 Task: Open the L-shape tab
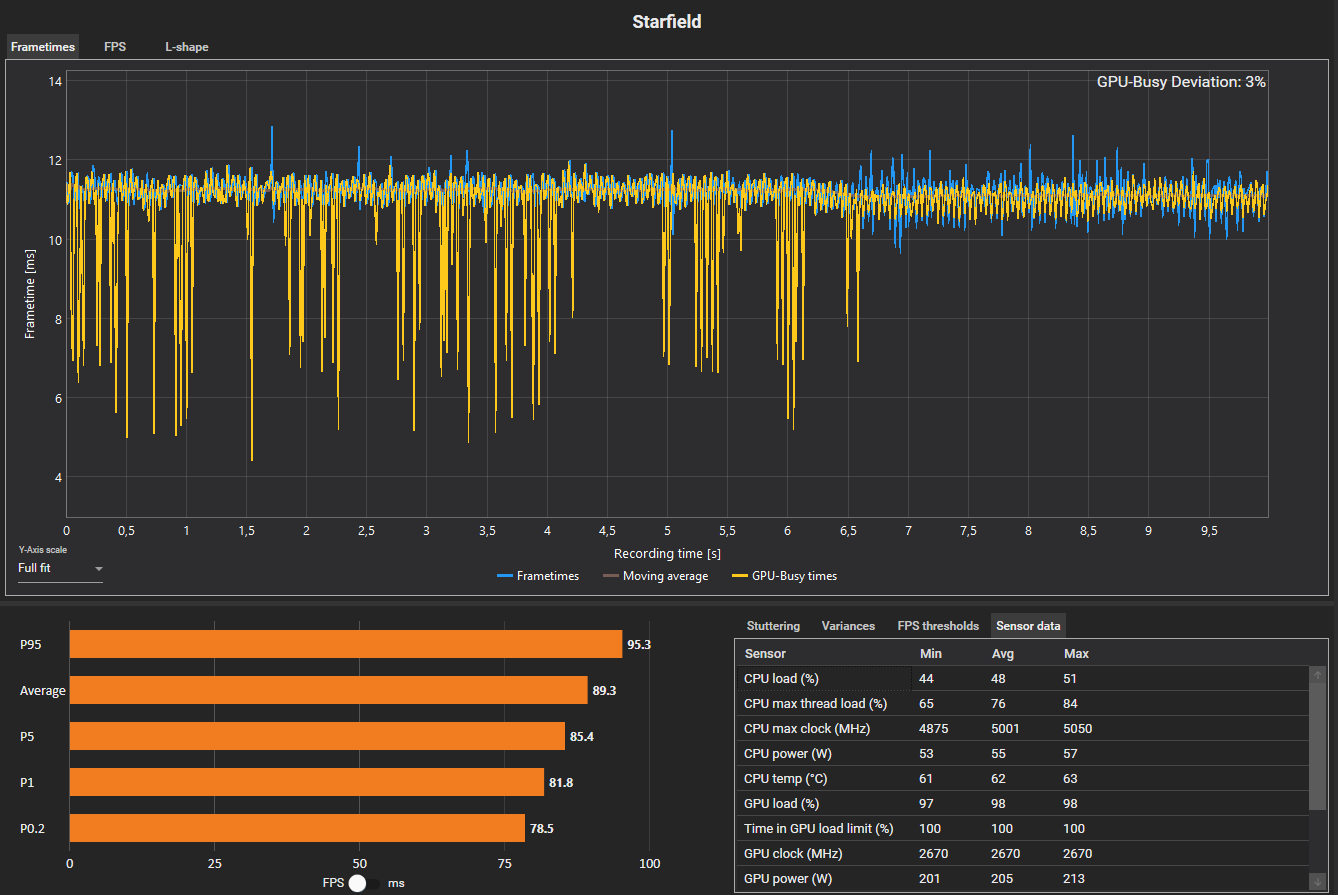point(187,47)
